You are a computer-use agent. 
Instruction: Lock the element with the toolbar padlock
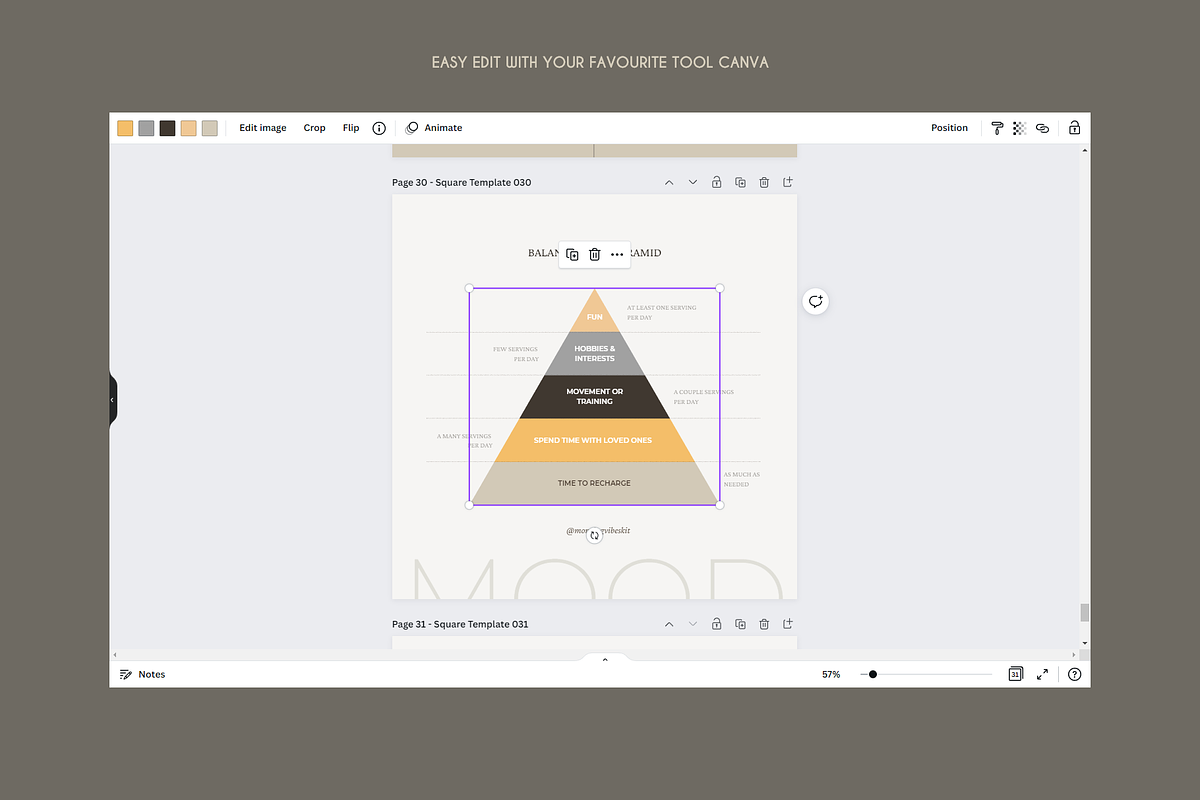pyautogui.click(x=1074, y=128)
